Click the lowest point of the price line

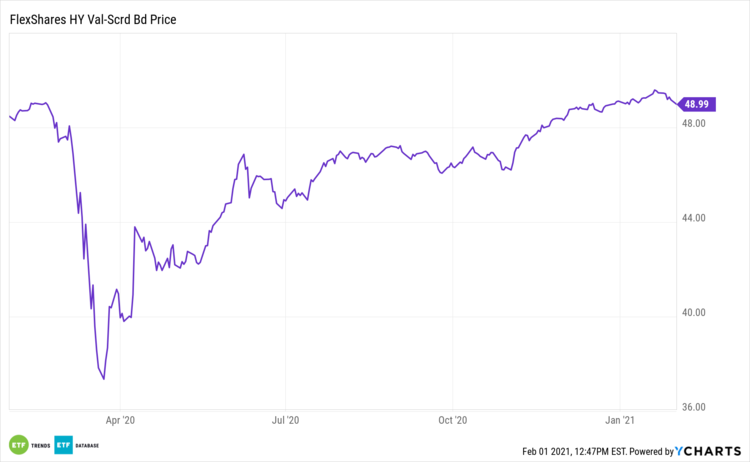point(104,379)
